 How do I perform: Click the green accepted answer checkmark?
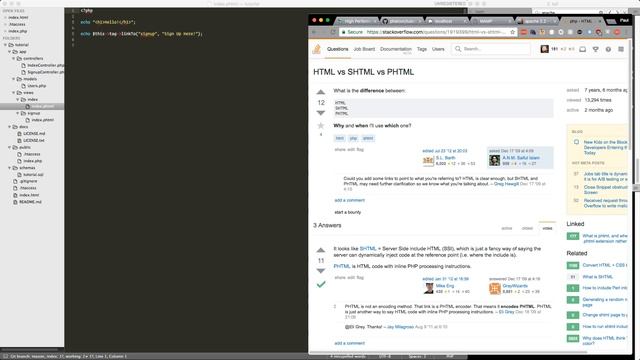point(321,284)
